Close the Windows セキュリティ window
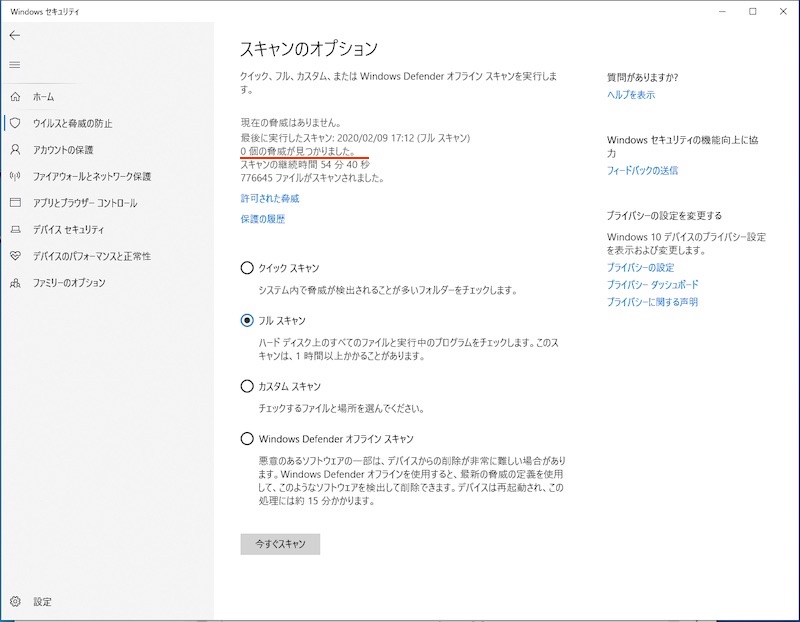 click(x=783, y=11)
